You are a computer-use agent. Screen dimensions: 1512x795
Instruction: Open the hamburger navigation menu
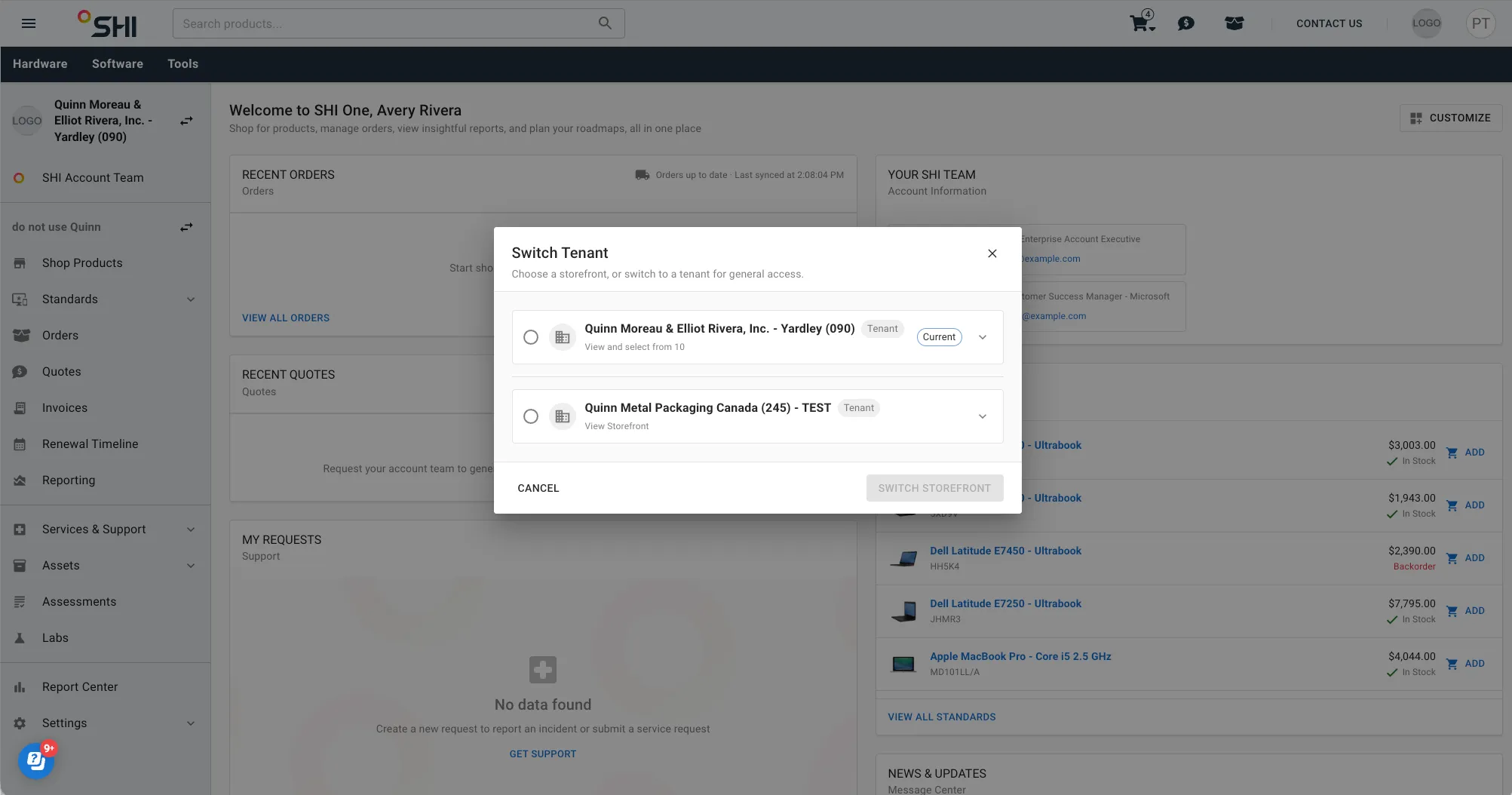(29, 23)
